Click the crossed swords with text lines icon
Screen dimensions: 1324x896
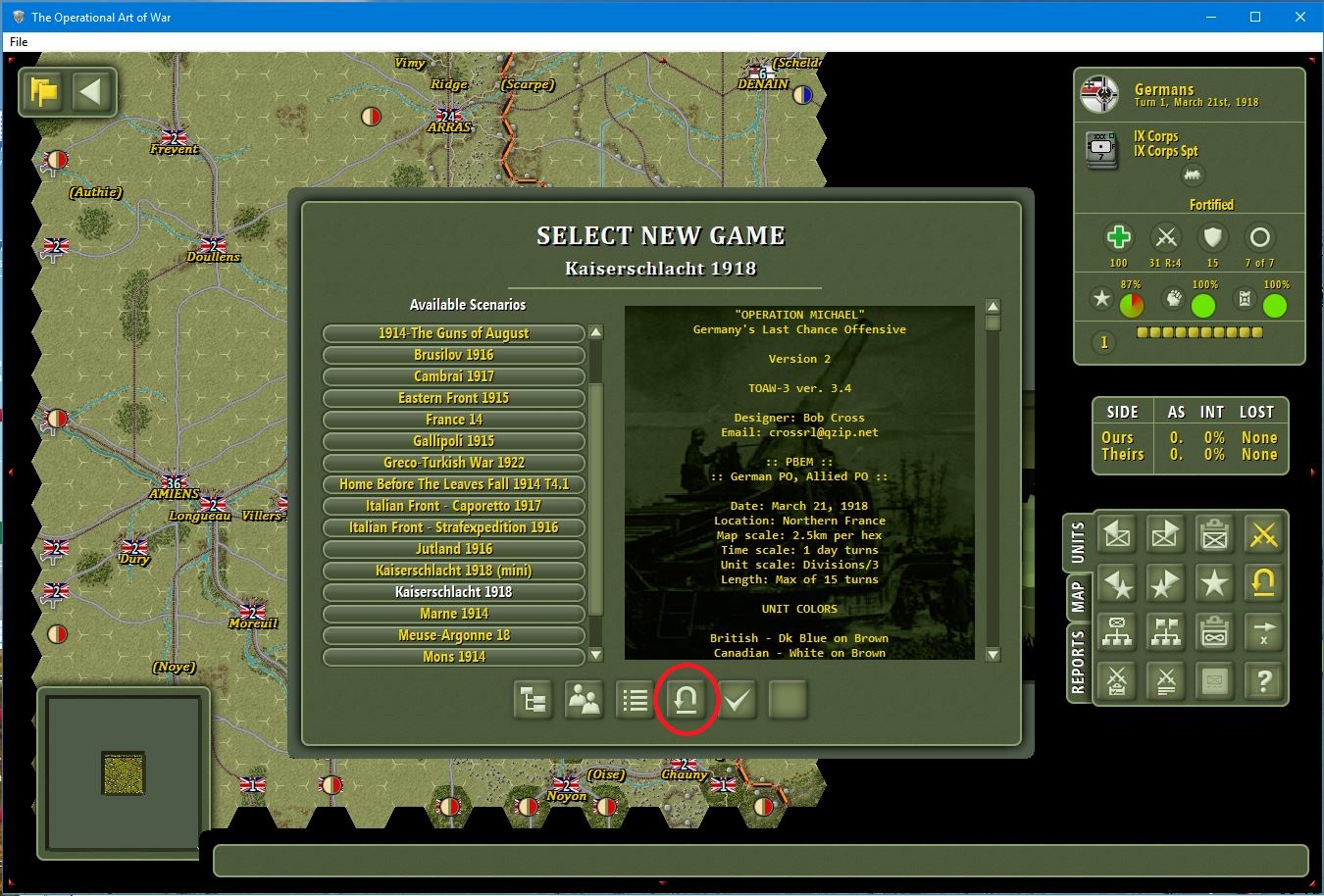[1165, 681]
